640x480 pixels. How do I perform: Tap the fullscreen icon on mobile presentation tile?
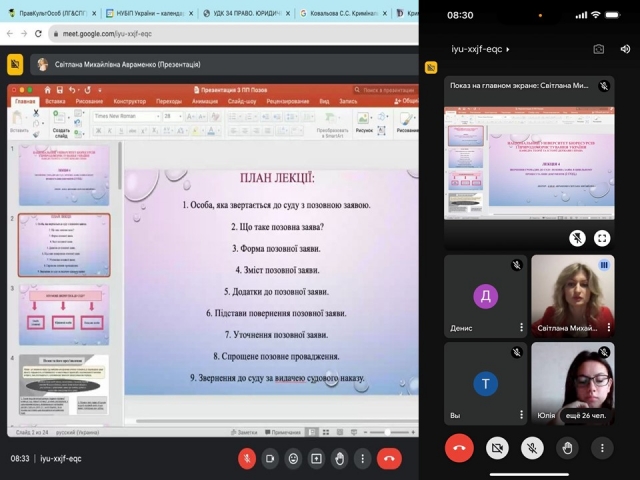pyautogui.click(x=602, y=238)
